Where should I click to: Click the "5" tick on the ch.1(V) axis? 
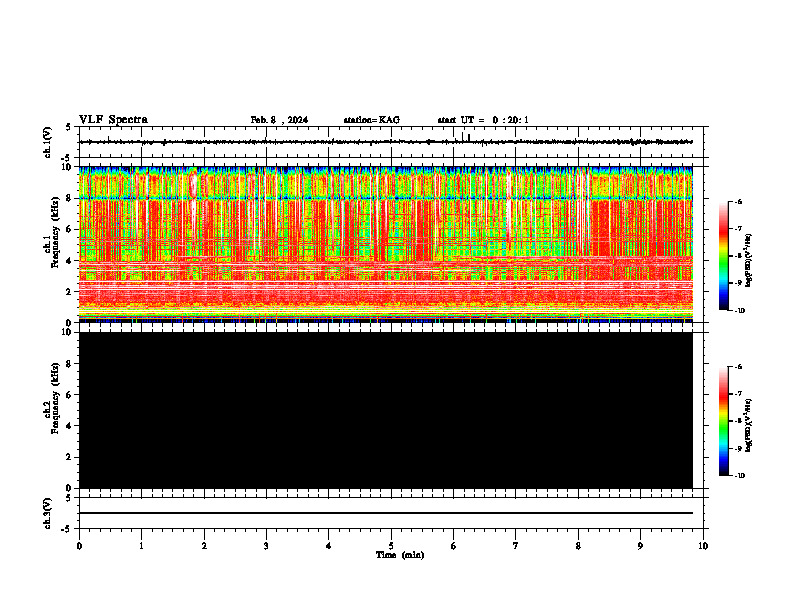(69, 127)
